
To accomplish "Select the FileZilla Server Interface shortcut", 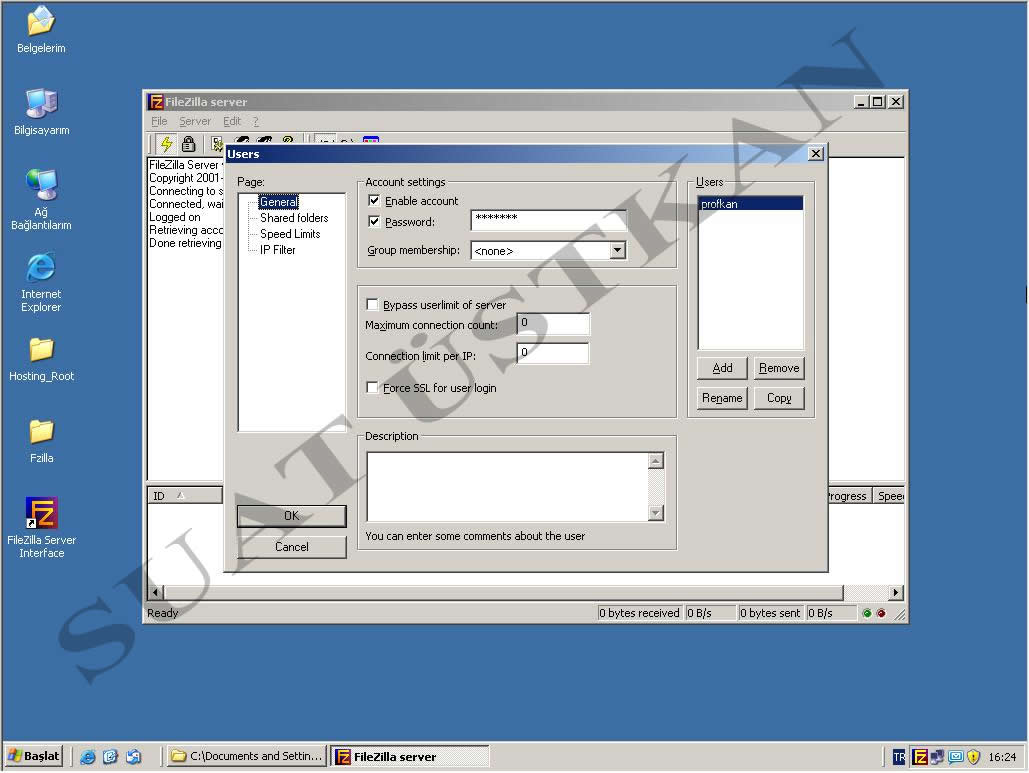I will (41, 527).
